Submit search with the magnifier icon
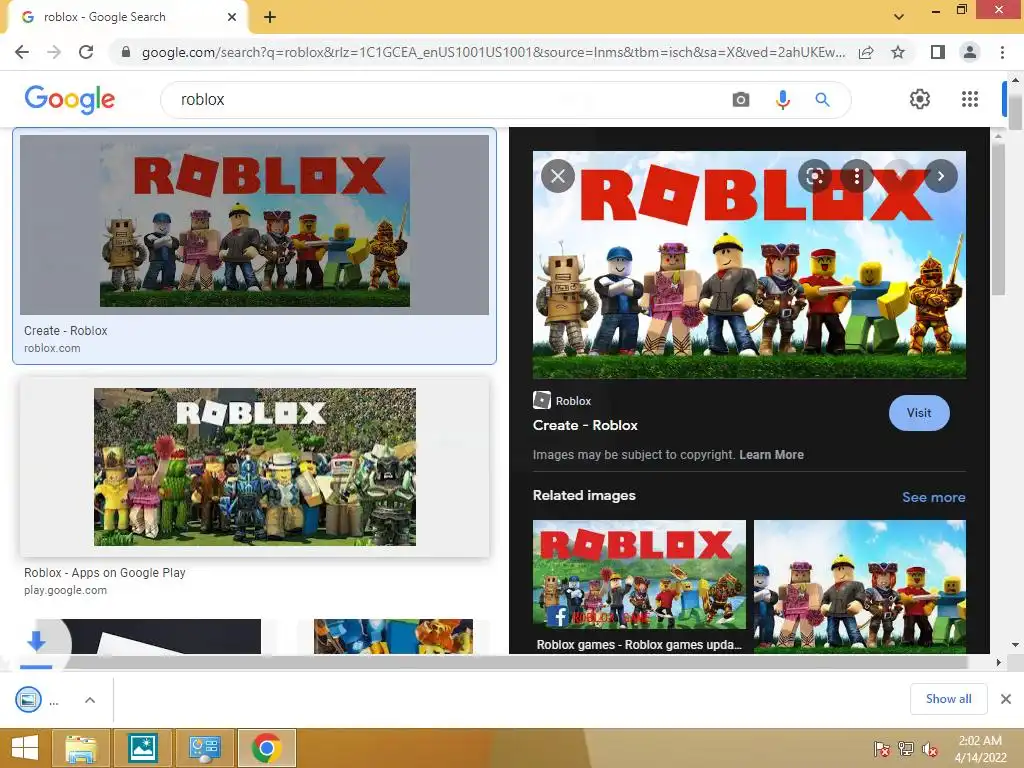Viewport: 1024px width, 768px height. [x=822, y=99]
